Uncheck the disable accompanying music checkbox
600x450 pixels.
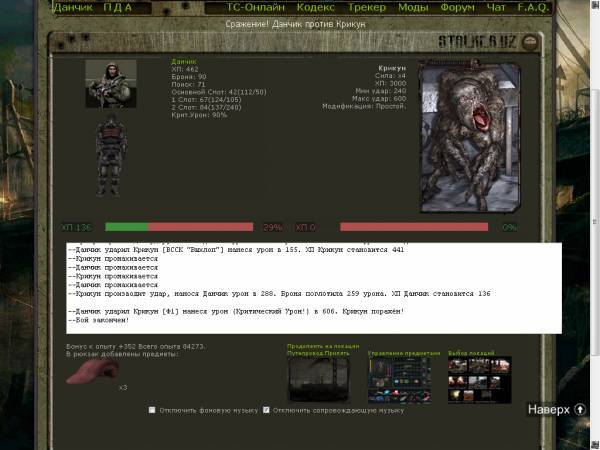point(266,410)
